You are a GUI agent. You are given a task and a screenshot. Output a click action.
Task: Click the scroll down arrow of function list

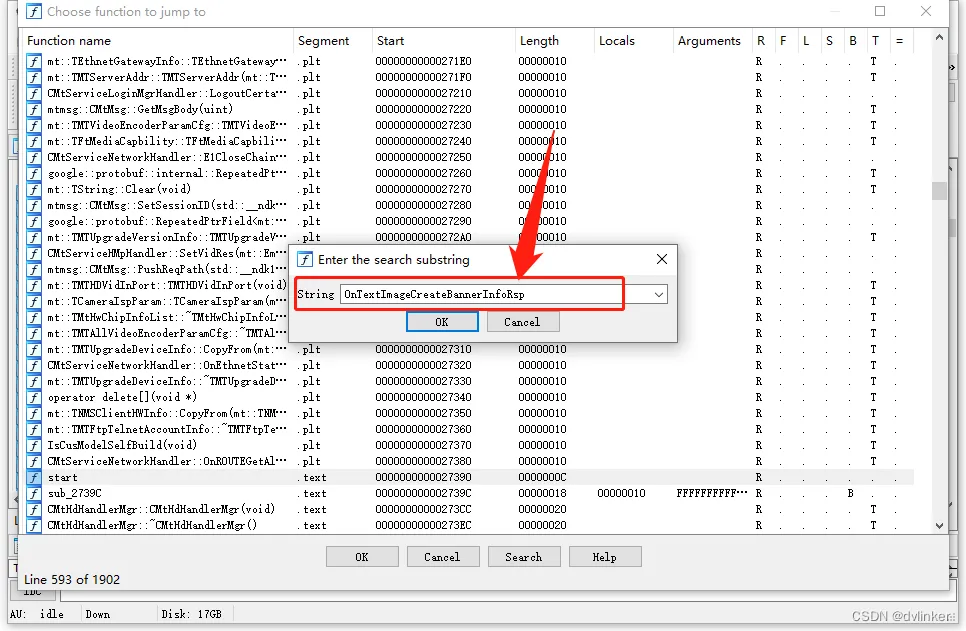[x=940, y=526]
